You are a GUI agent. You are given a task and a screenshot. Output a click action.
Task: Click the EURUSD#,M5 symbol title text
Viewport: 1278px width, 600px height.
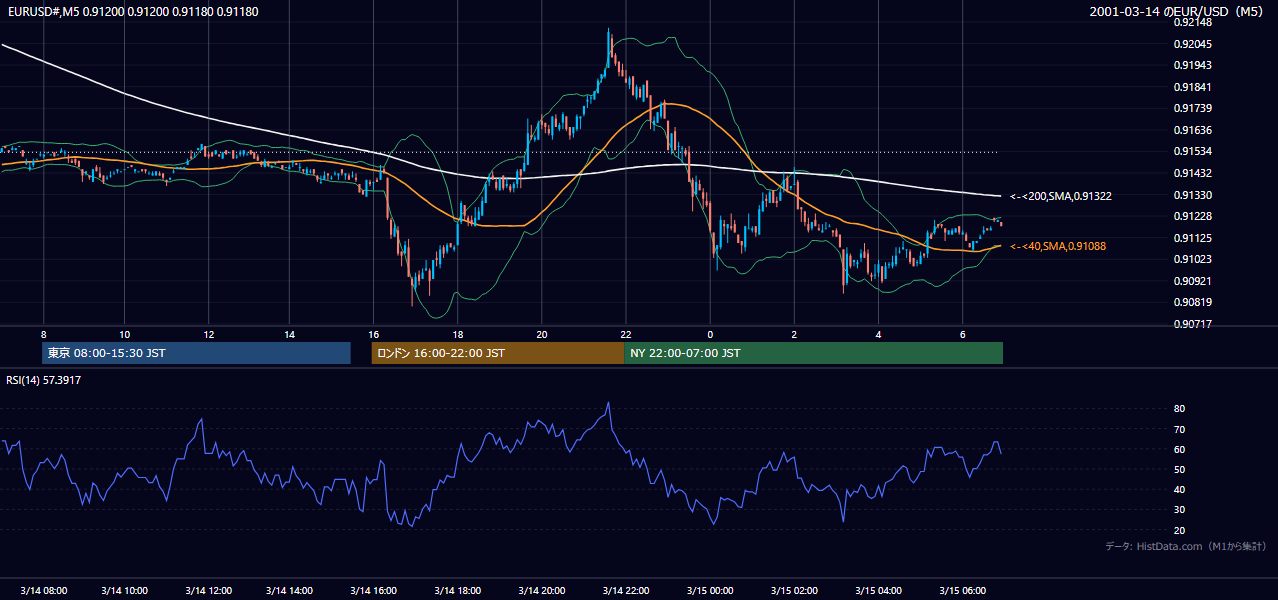[x=133, y=12]
